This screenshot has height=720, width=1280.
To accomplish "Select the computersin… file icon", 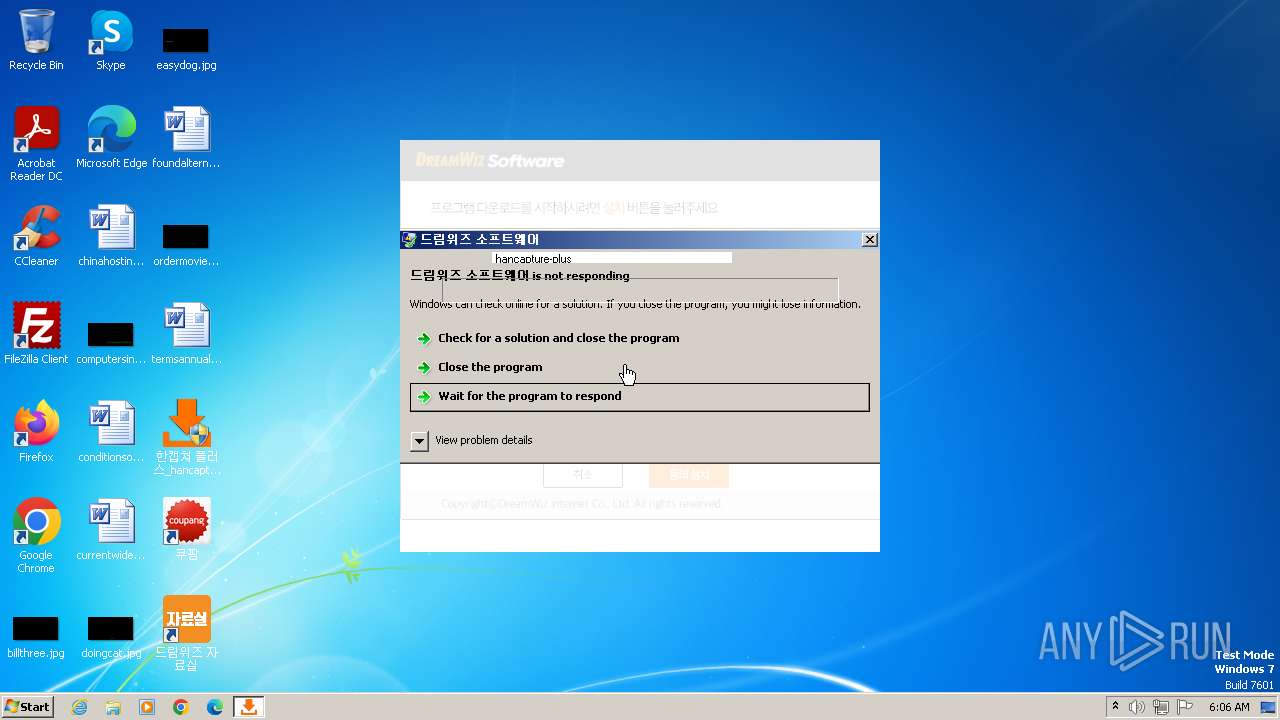I will pyautogui.click(x=111, y=341).
